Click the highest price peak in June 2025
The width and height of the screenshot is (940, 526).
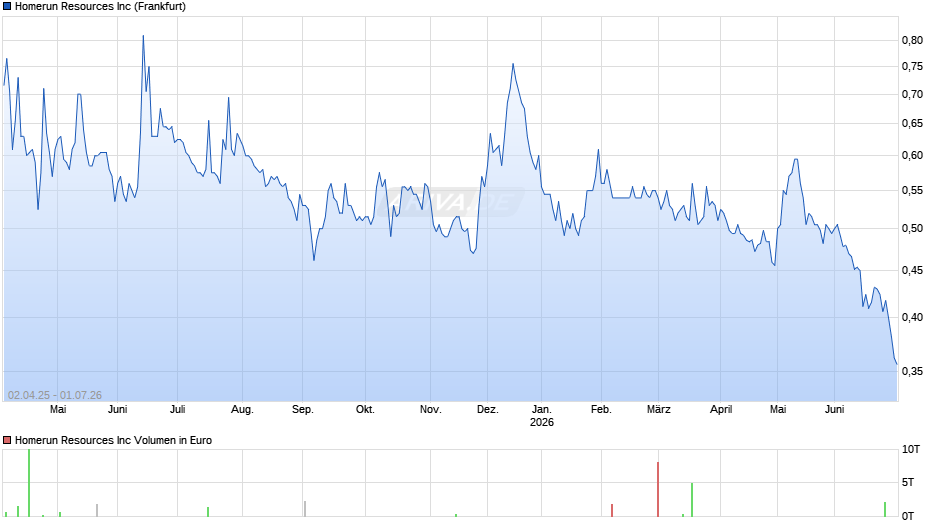pos(143,36)
